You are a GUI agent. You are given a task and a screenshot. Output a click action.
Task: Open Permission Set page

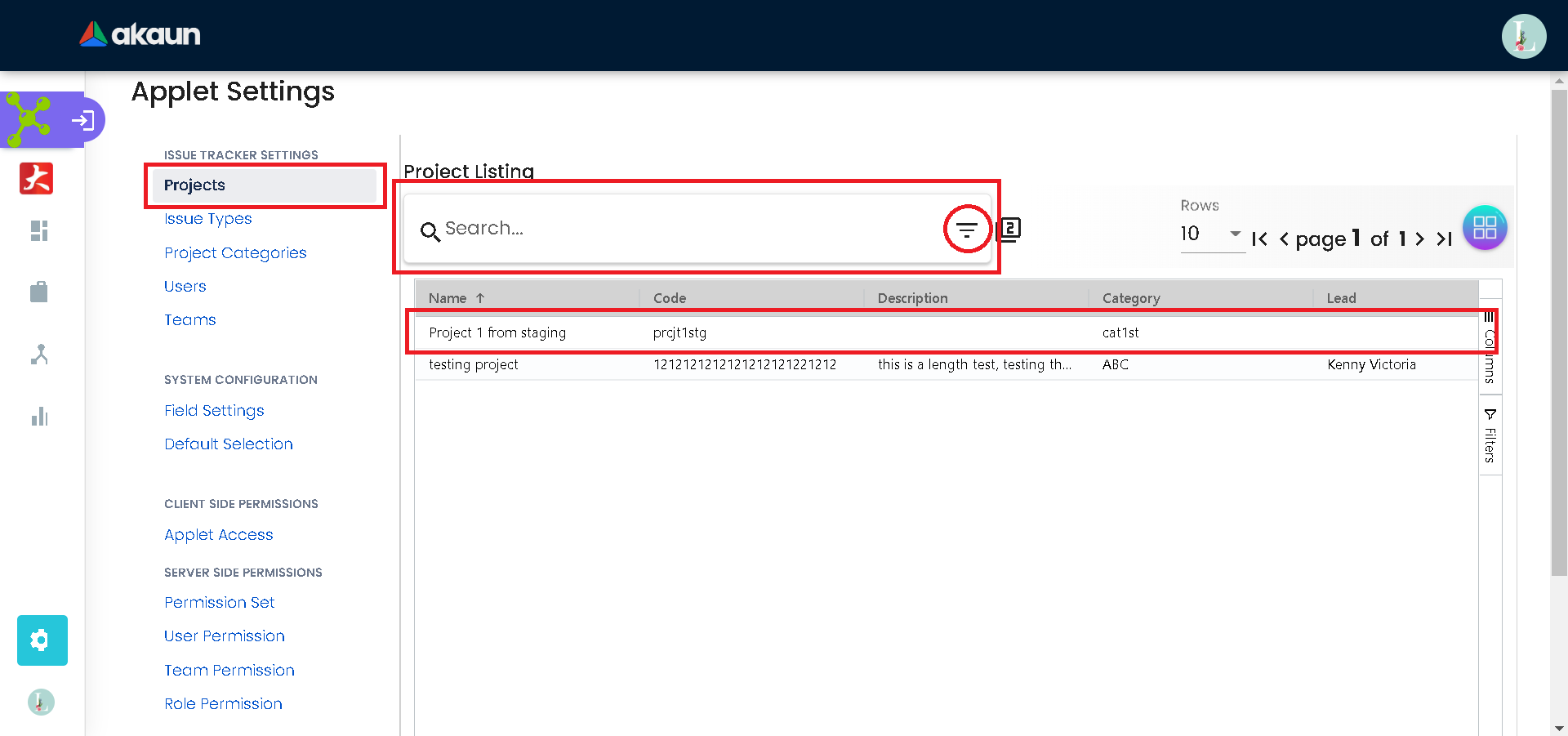pyautogui.click(x=220, y=603)
